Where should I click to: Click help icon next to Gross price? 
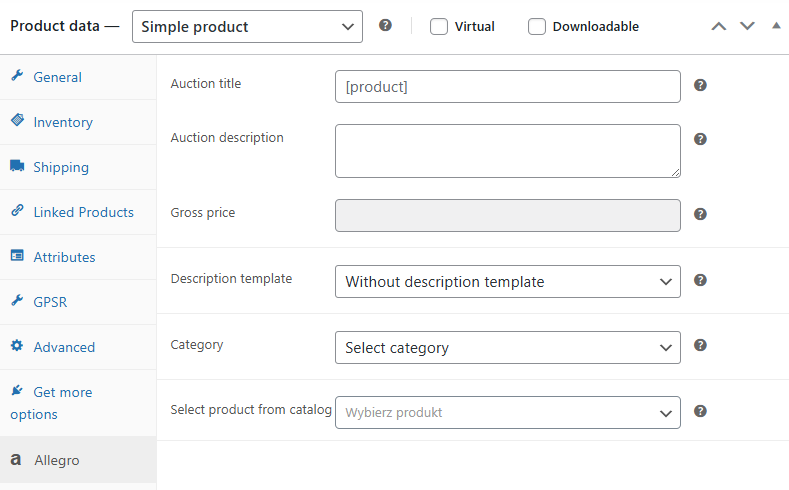[700, 214]
